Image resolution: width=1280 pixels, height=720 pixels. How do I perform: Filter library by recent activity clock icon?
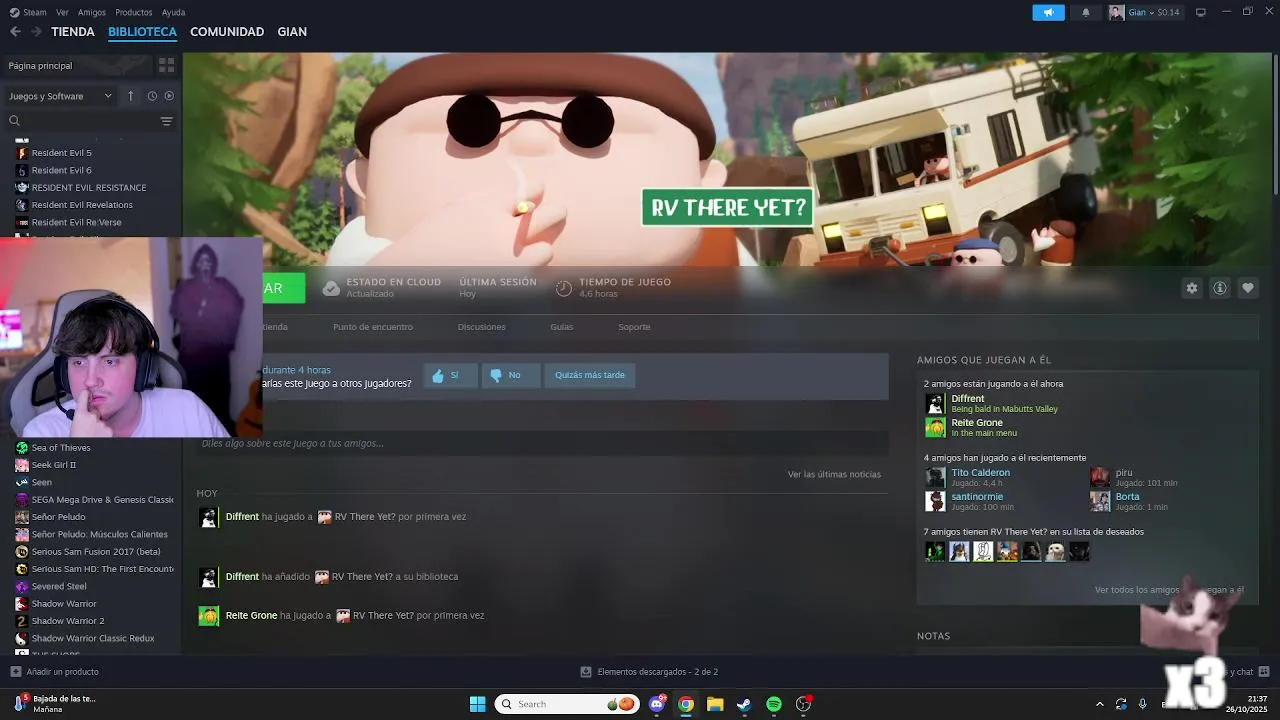(x=152, y=96)
